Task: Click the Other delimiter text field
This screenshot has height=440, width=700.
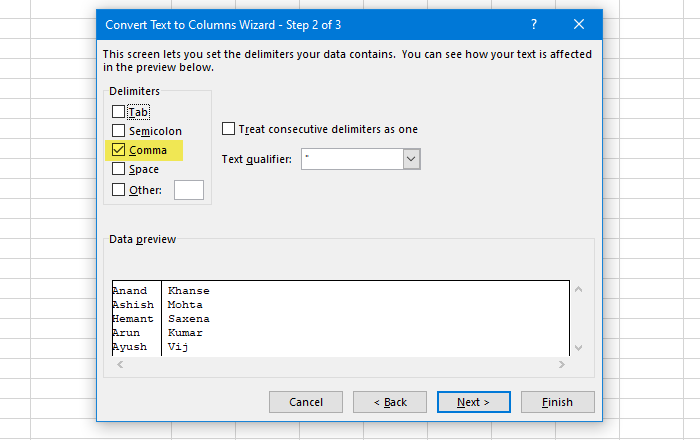Action: point(189,190)
